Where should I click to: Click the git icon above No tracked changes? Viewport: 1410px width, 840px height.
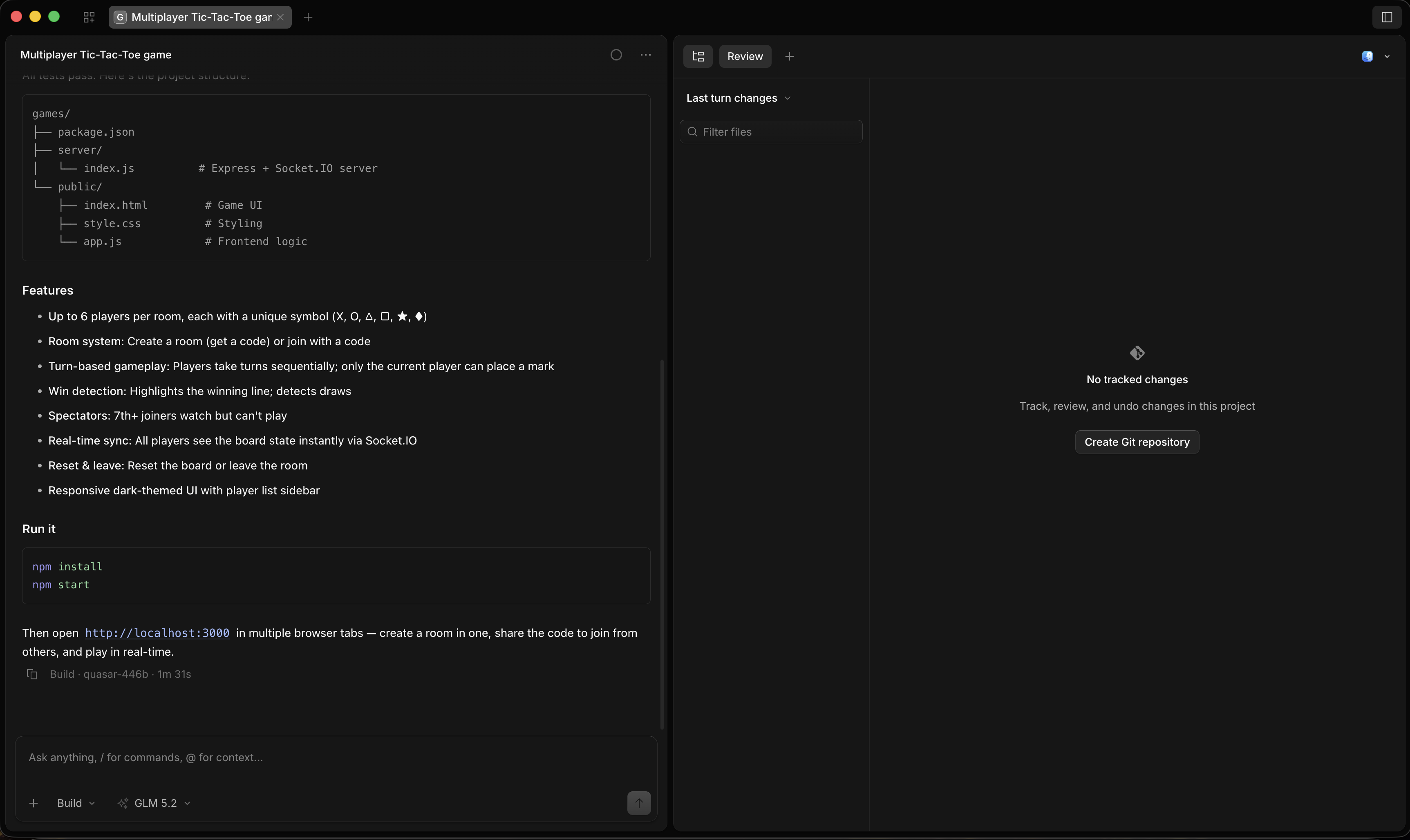click(x=1137, y=353)
